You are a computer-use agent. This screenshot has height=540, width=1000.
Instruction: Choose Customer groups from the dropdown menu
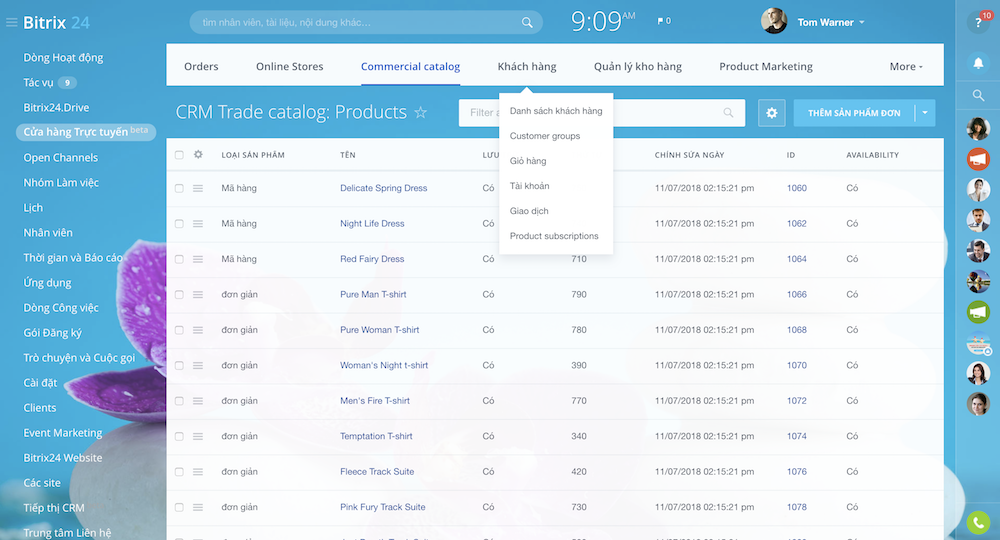coord(545,136)
